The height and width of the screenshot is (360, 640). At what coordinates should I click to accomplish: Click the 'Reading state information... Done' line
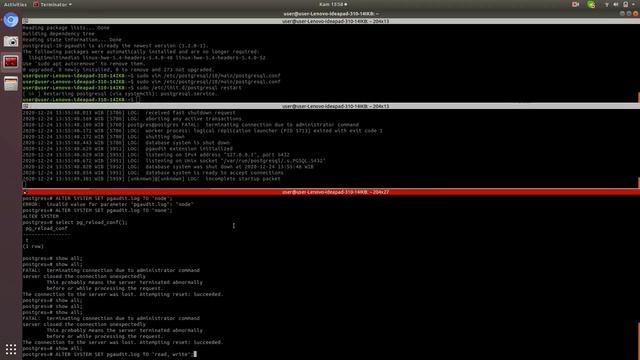point(72,40)
